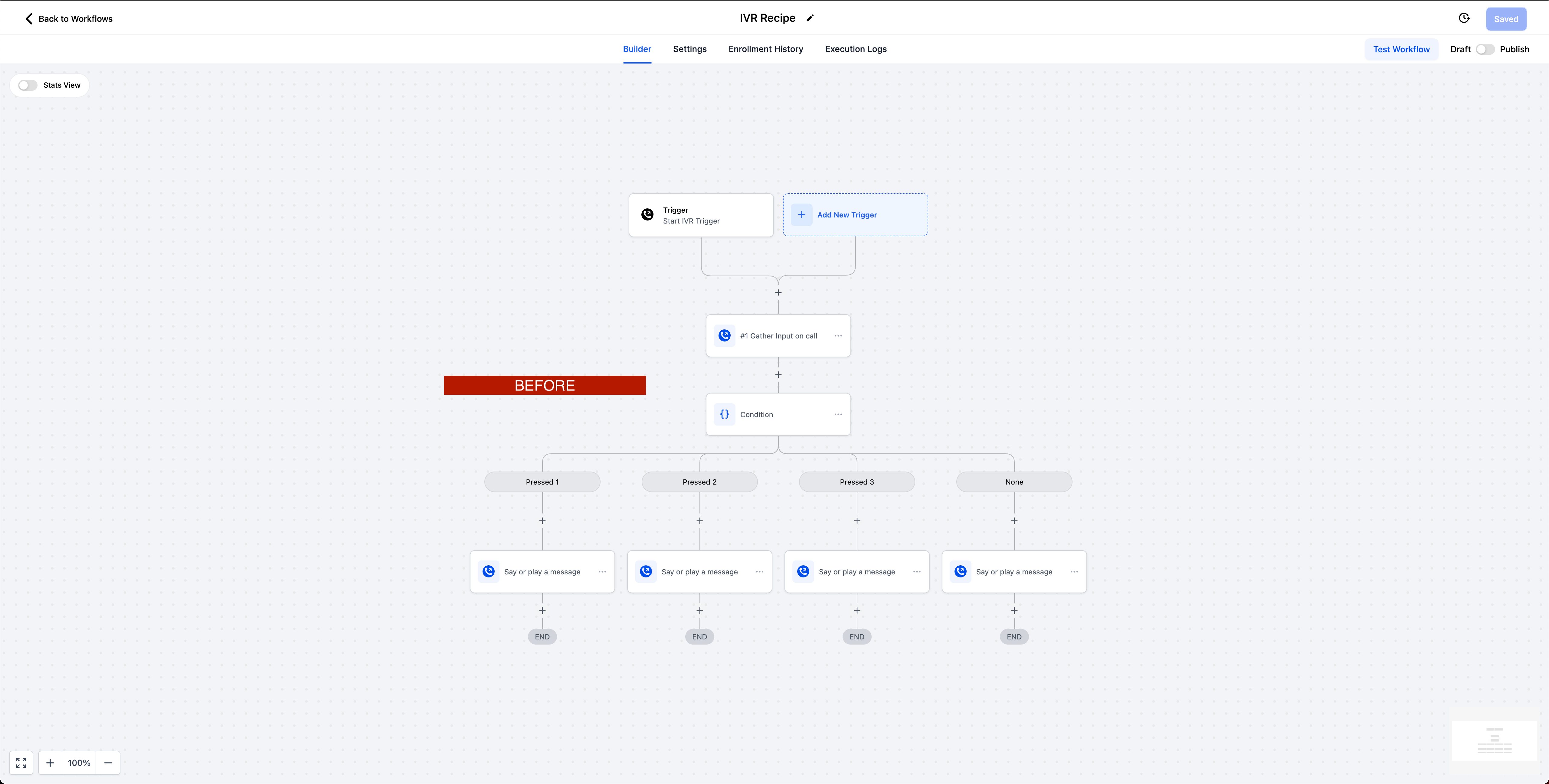This screenshot has width=1549, height=784.
Task: Click the minimap thumbnail in corner
Action: coord(1494,741)
